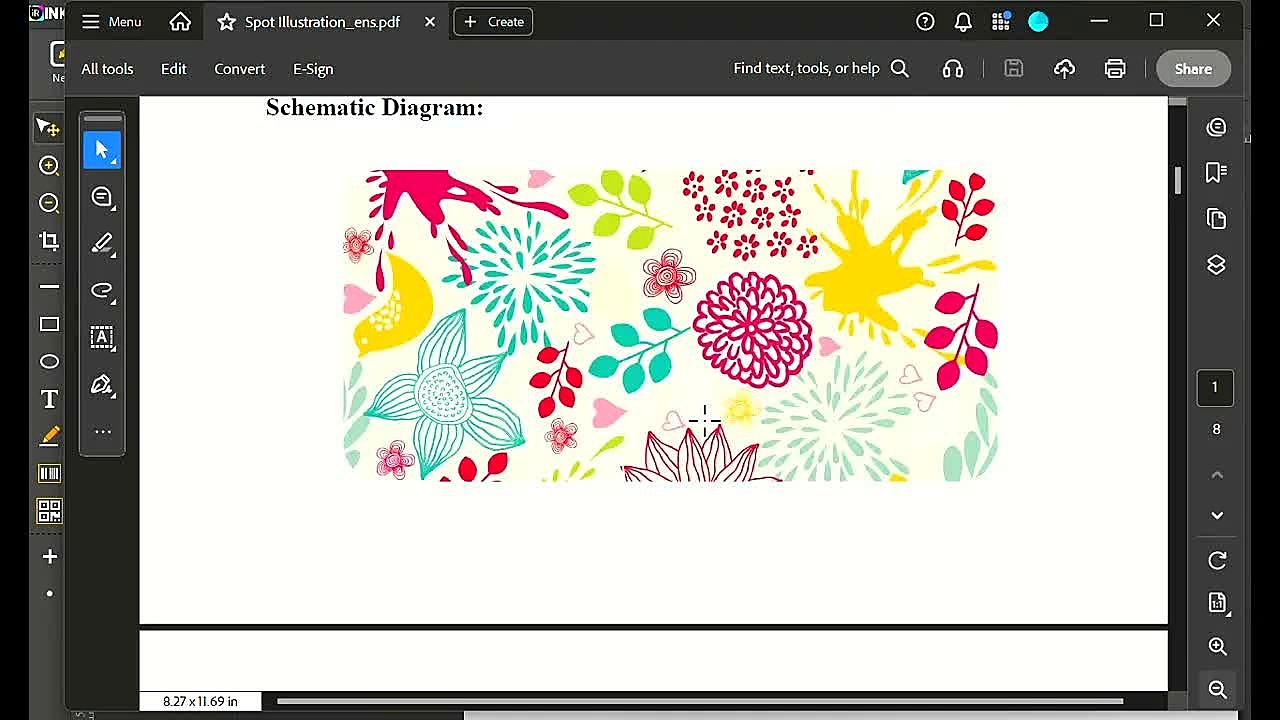Click the Find text, tools, or help search

tap(821, 68)
